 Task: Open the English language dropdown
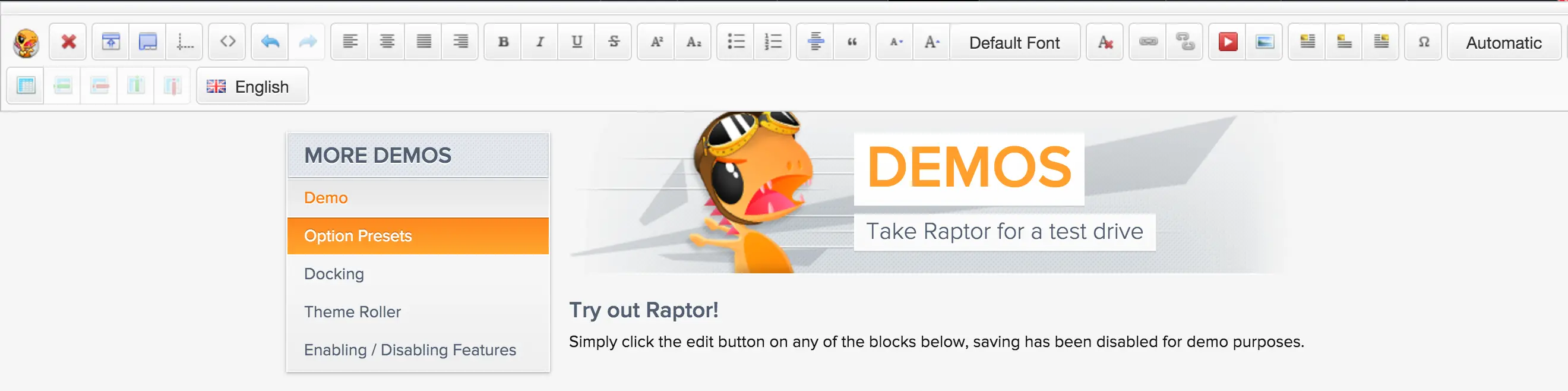tap(252, 86)
